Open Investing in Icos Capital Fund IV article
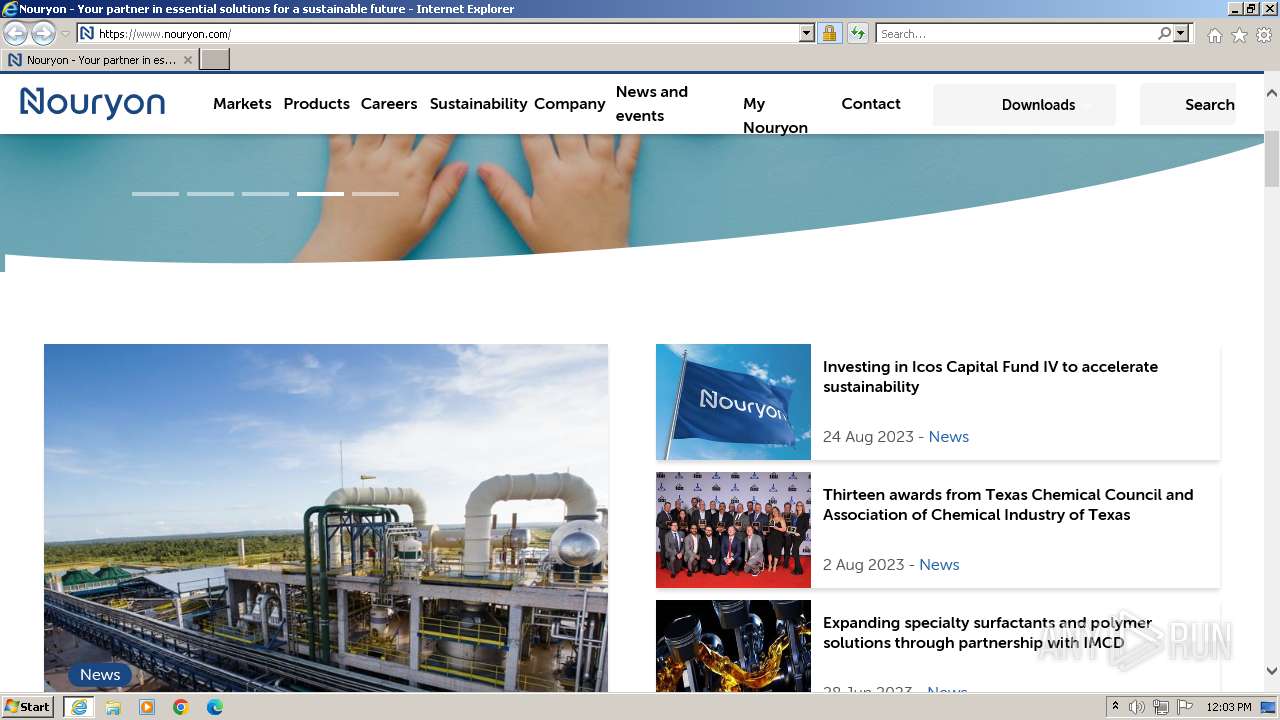1280x720 pixels. pyautogui.click(x=990, y=377)
